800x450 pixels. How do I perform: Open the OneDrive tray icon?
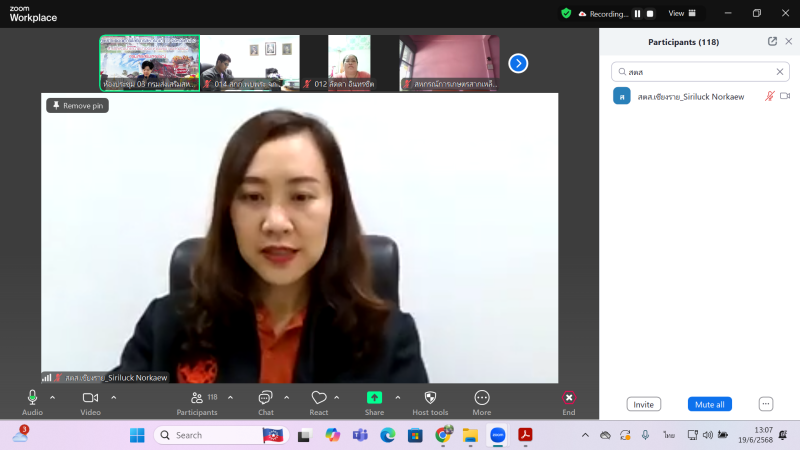[605, 435]
